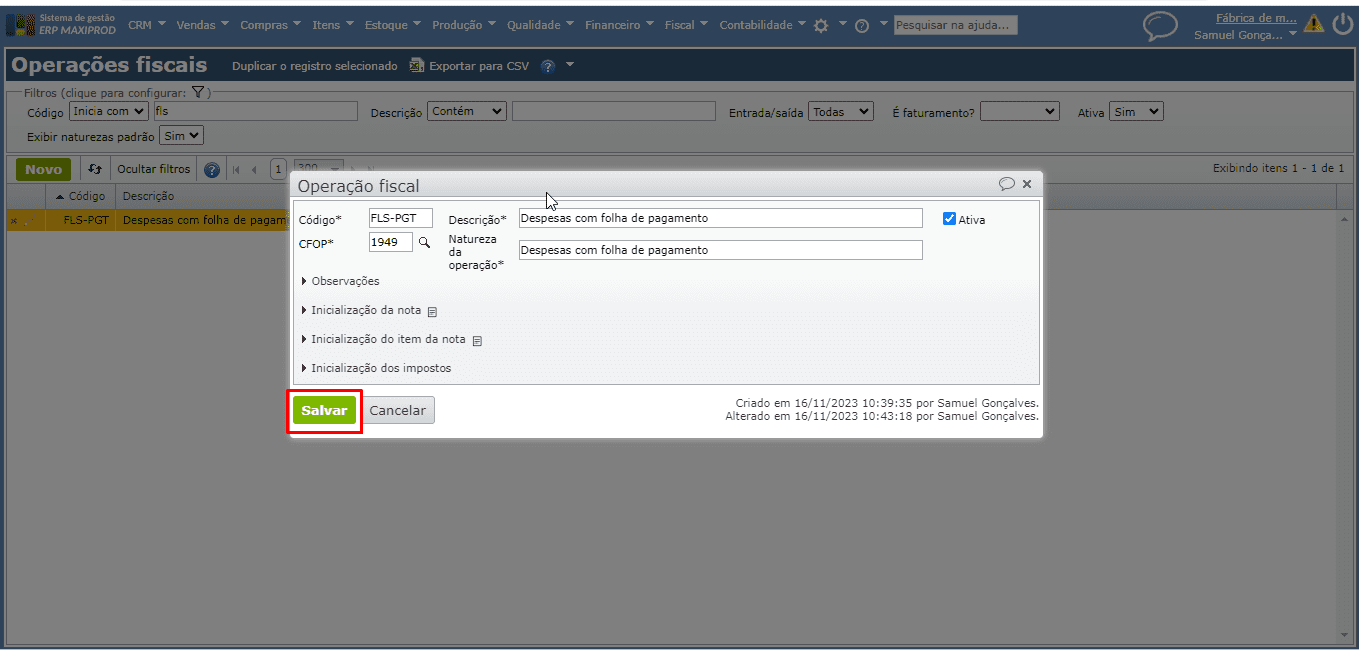Open the Compras menu

[x=271, y=25]
